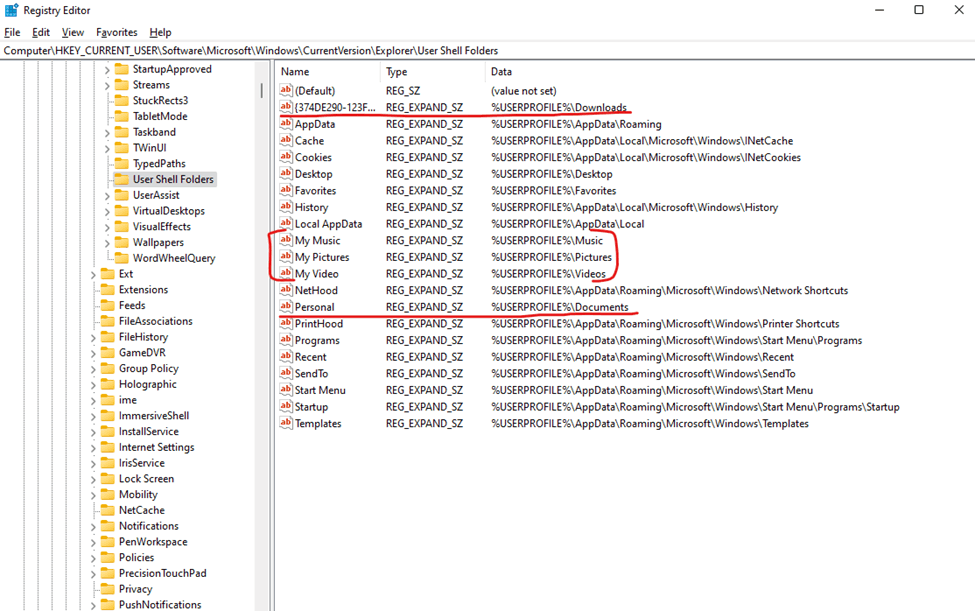Click the %USERPROFILE%\Downloads data value
Viewport: 975px width, 611px height.
[558, 107]
